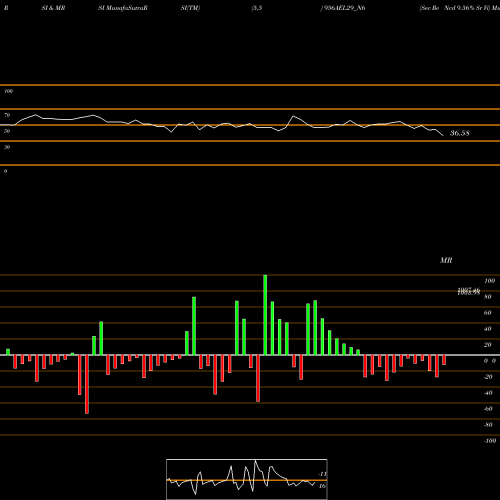The height and width of the screenshot is (500, 500).
Task: Click the MR axis label -100
Action: 490,441
